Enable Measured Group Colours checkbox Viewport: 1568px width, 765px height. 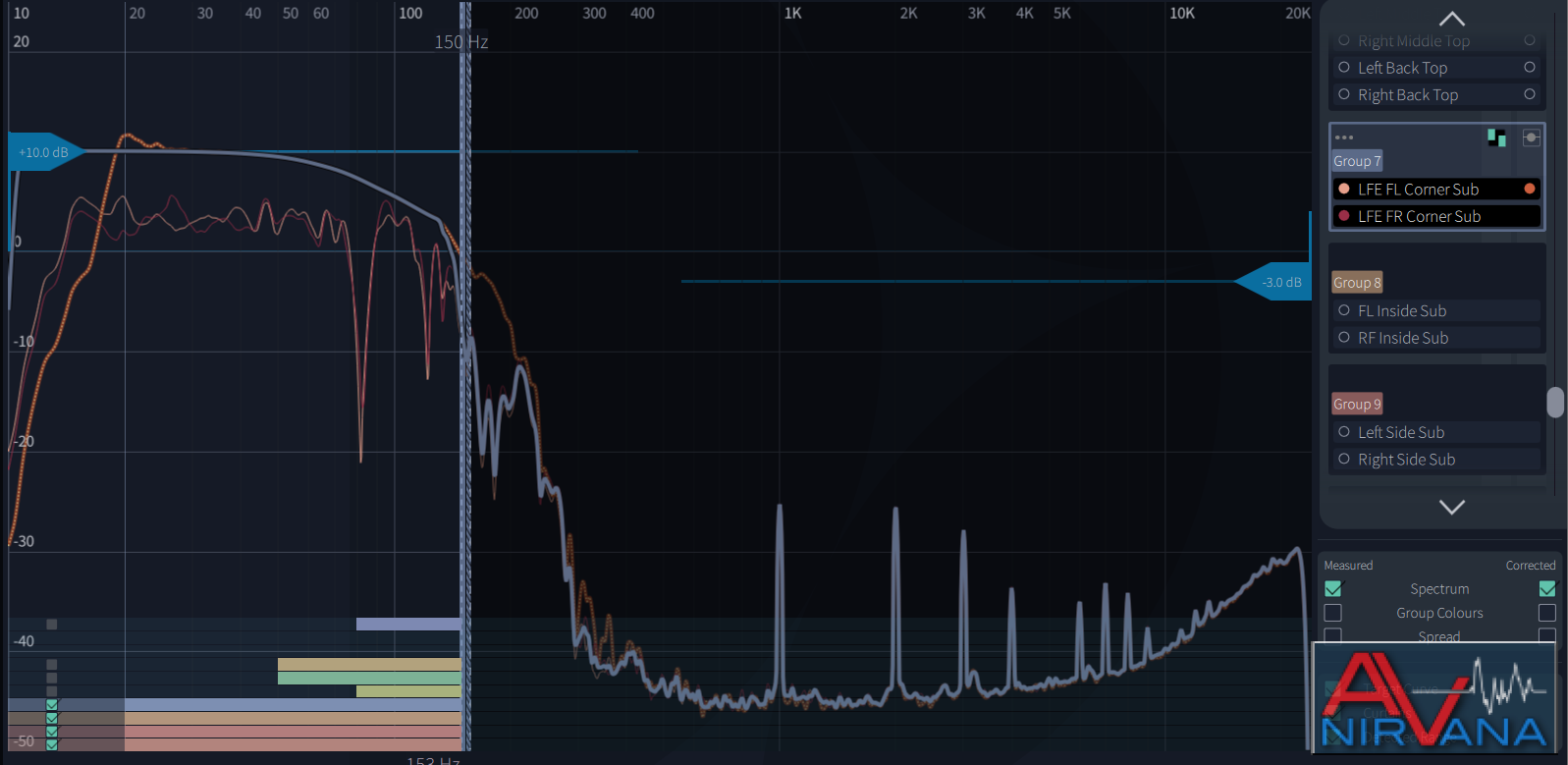(x=1333, y=613)
